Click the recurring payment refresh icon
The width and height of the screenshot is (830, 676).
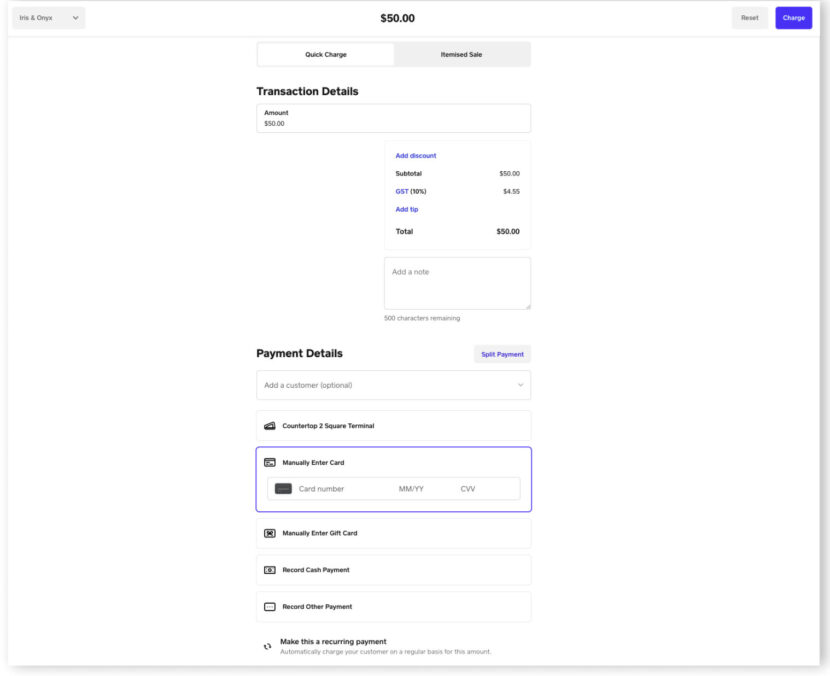pyautogui.click(x=266, y=645)
